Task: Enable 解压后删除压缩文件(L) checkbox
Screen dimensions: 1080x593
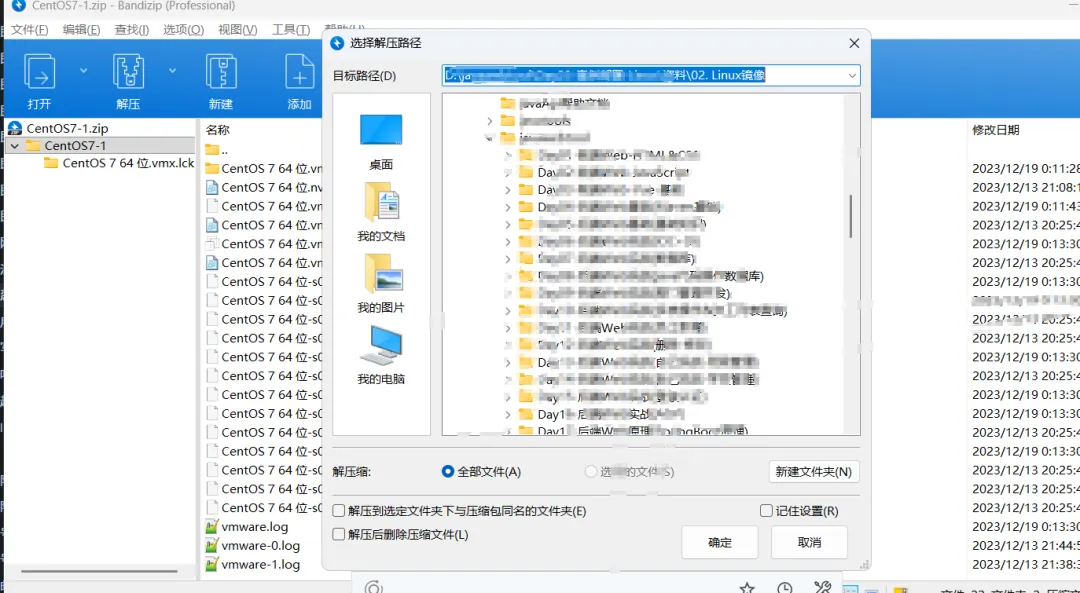Action: 339,534
